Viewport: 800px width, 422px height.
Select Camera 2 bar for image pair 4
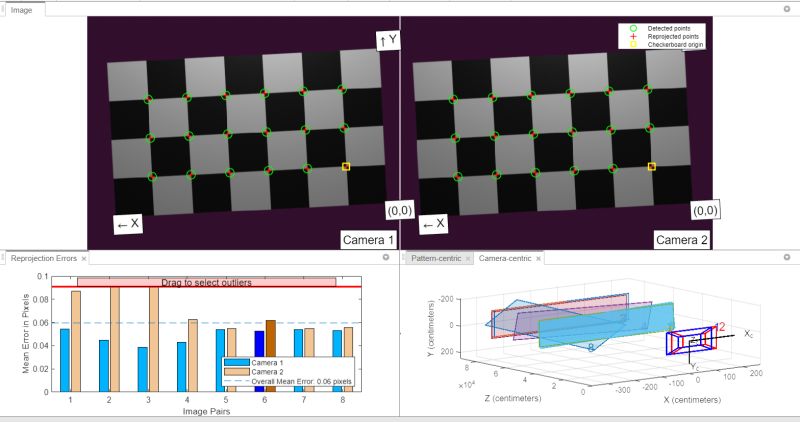pos(193,356)
